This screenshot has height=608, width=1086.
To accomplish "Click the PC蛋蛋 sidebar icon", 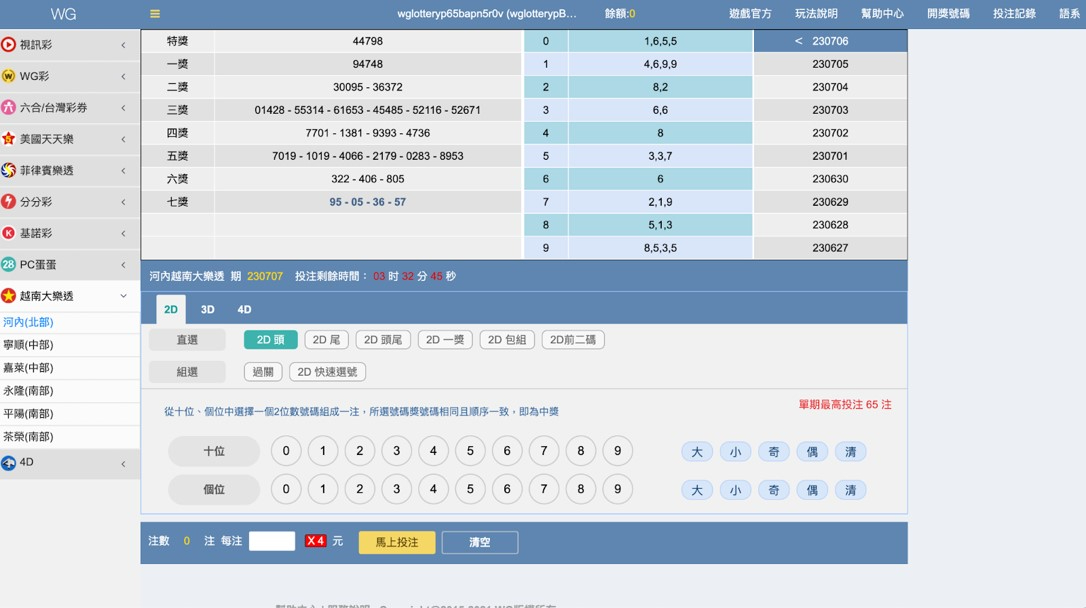I will [x=9, y=265].
